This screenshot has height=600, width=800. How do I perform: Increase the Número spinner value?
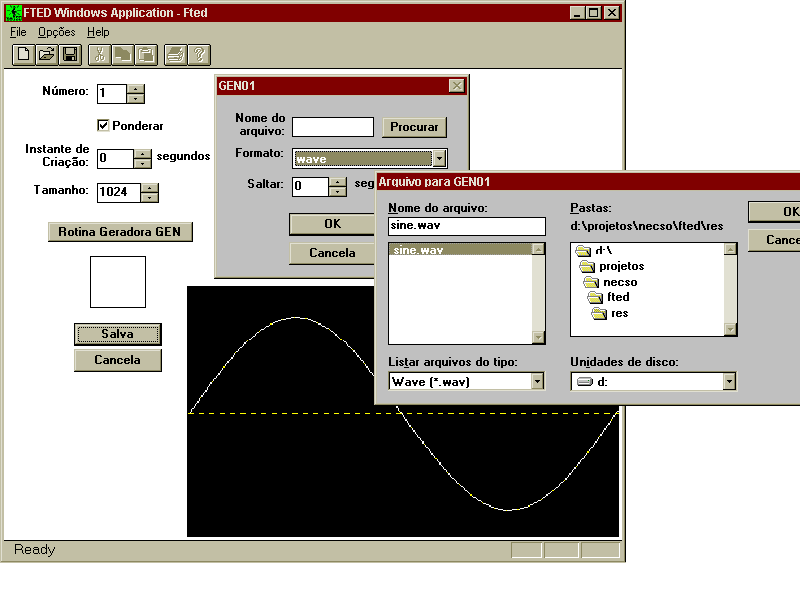(136, 89)
